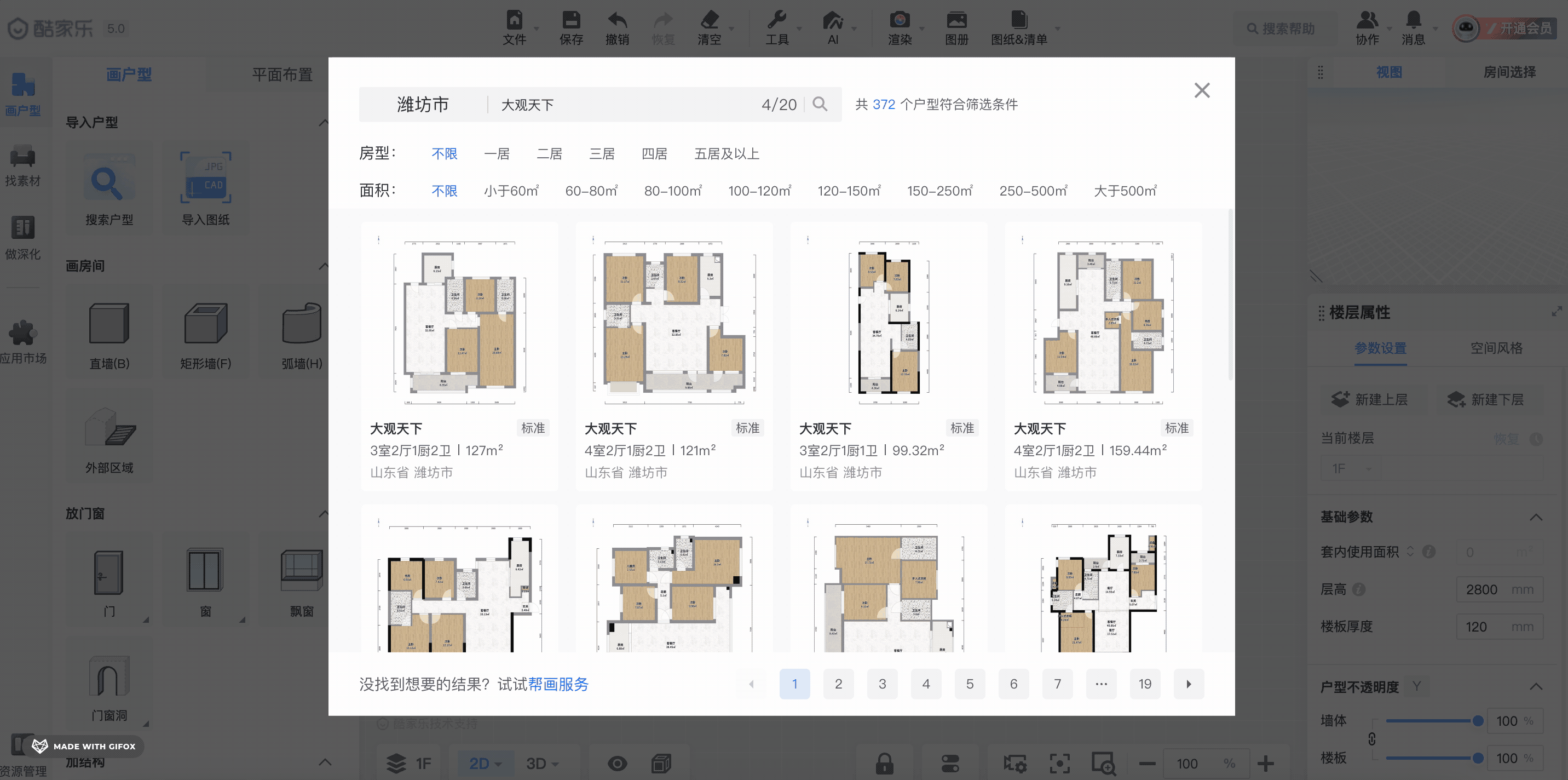This screenshot has width=1568, height=780.
Task: Open 应用市场 in the left sidebar
Action: (23, 342)
